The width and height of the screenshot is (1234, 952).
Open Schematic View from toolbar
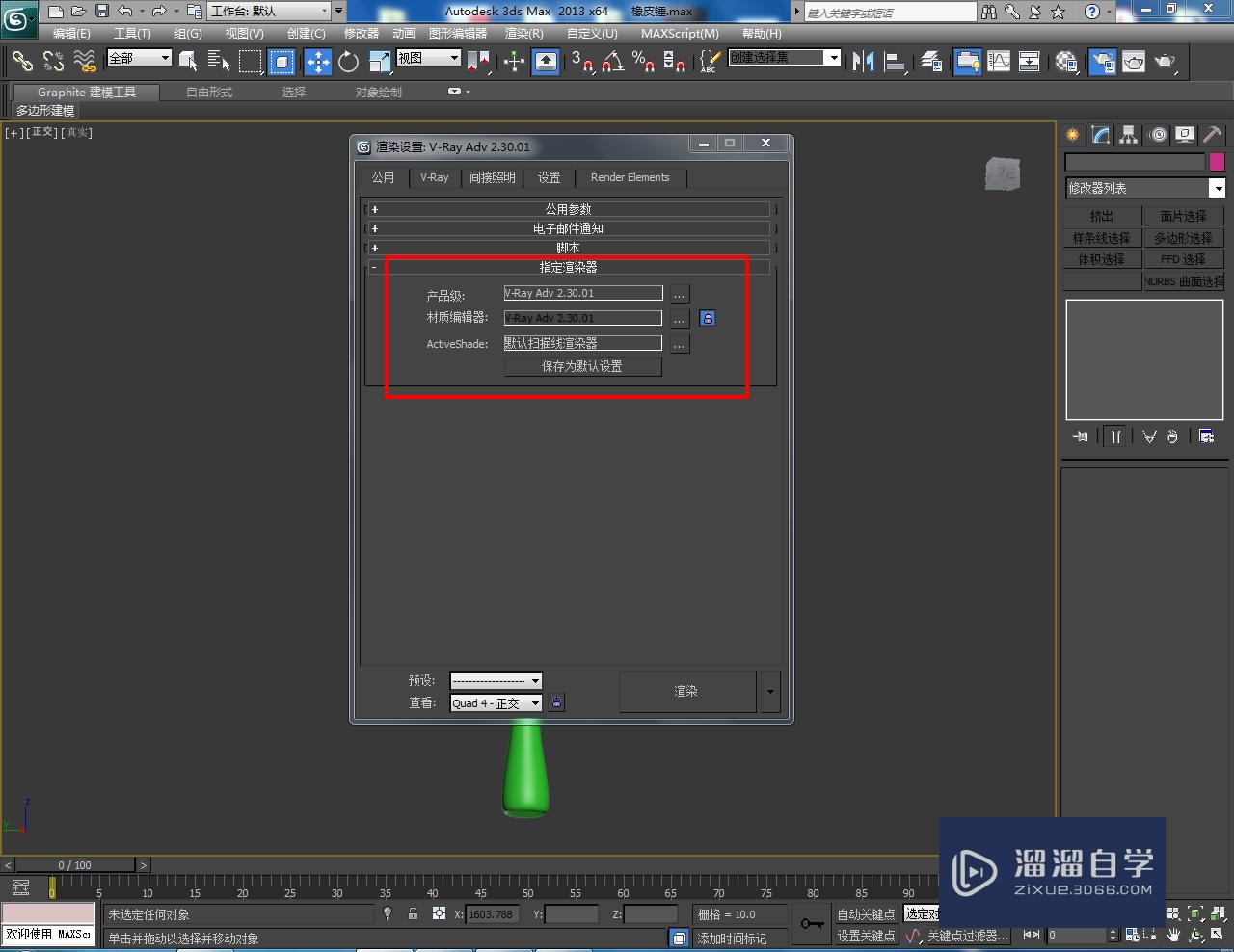tap(1030, 62)
